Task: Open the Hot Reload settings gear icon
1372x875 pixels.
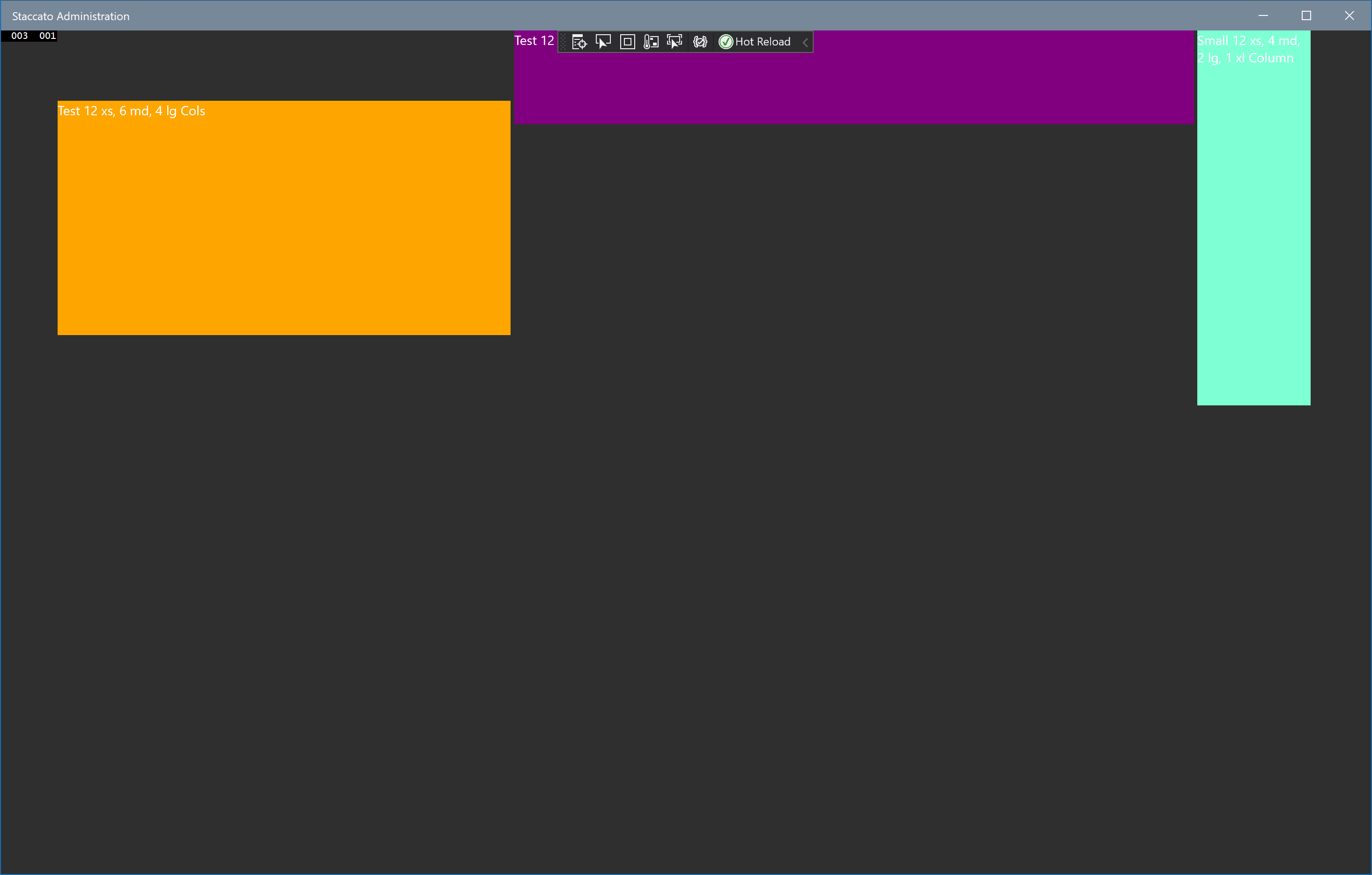Action: click(x=700, y=42)
